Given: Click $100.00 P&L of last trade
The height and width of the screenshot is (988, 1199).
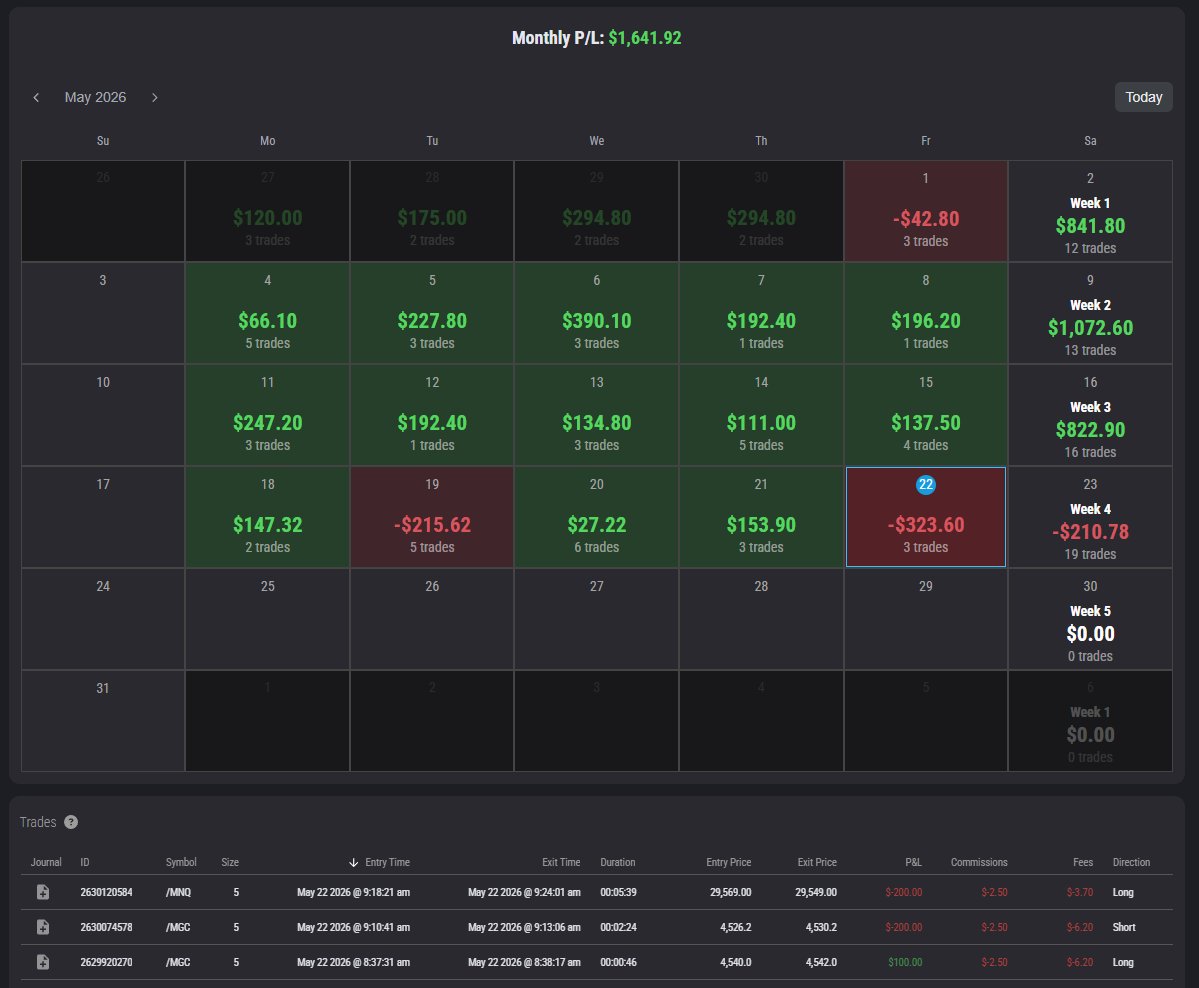Looking at the screenshot, I should click(905, 962).
